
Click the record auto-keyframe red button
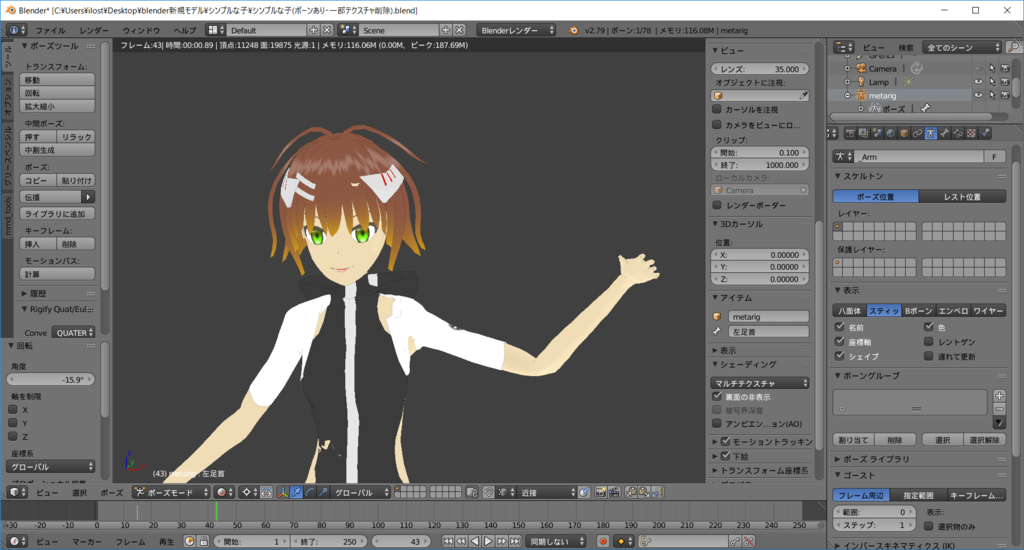tap(603, 541)
